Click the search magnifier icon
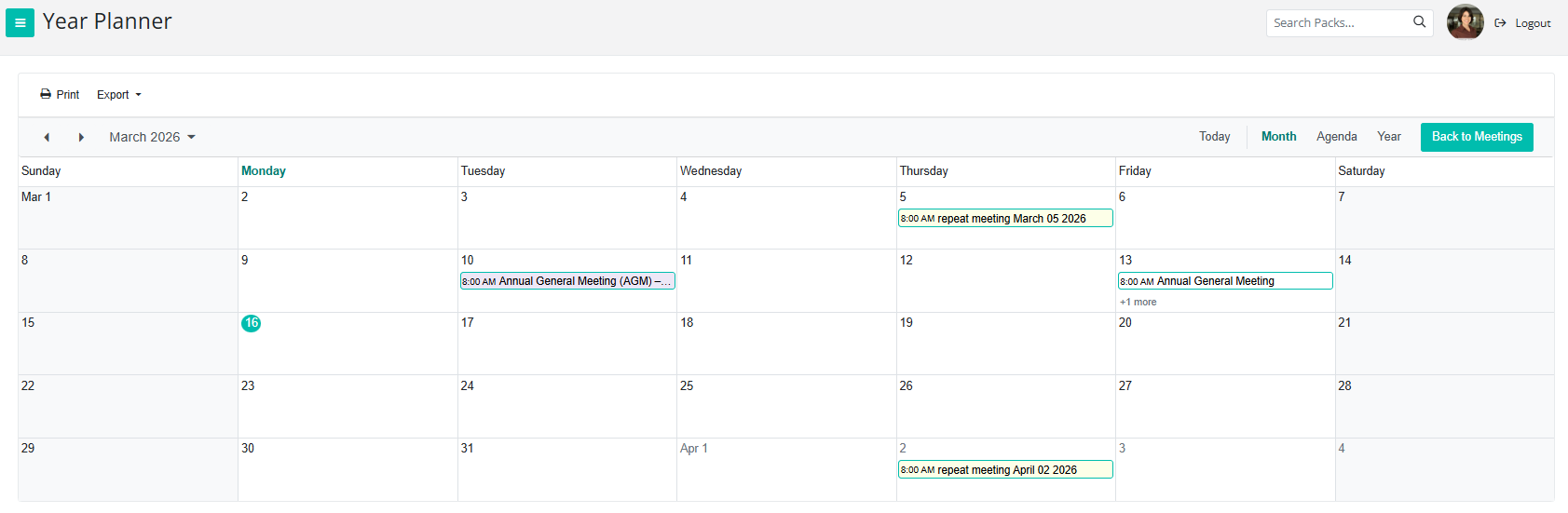This screenshot has width=1568, height=513. pyautogui.click(x=1419, y=22)
